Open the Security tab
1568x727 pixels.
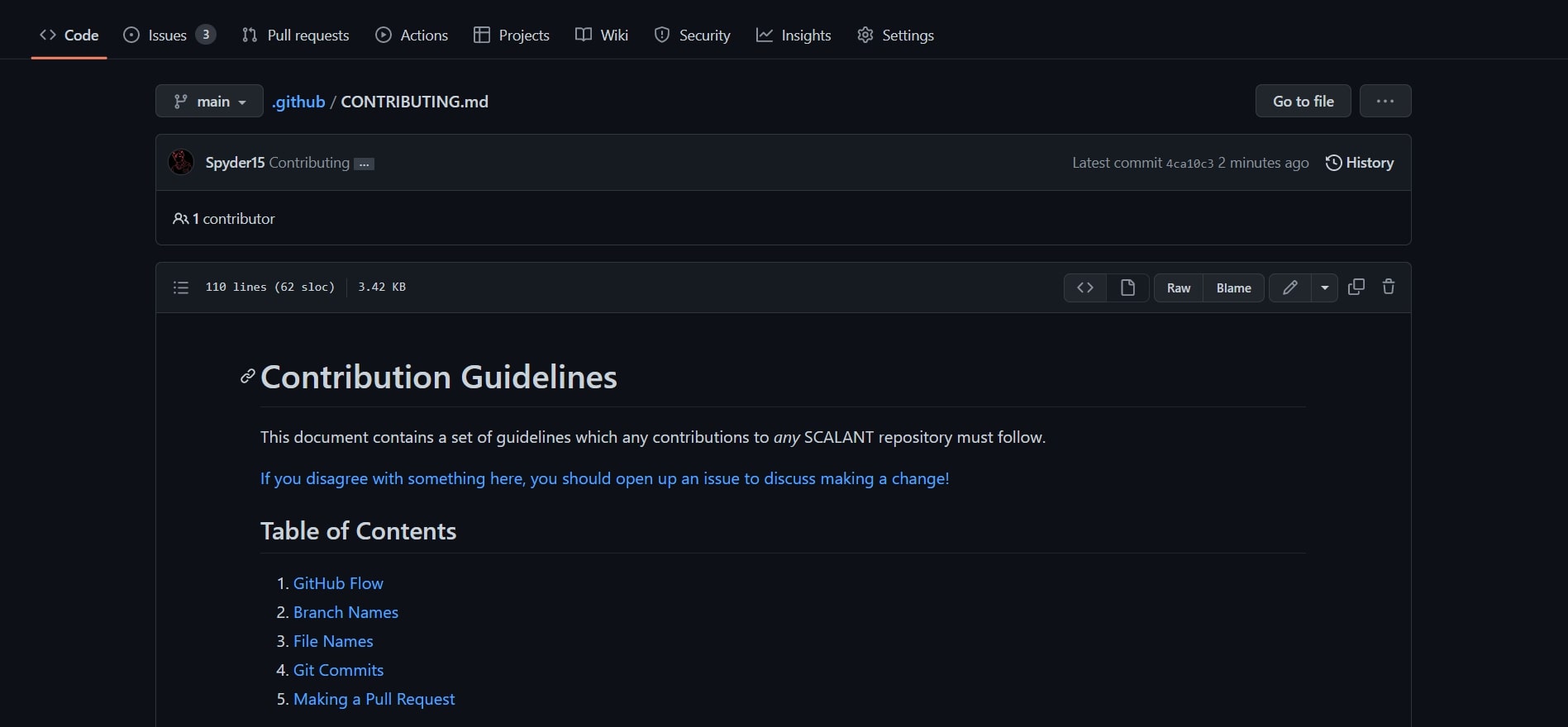coord(693,35)
